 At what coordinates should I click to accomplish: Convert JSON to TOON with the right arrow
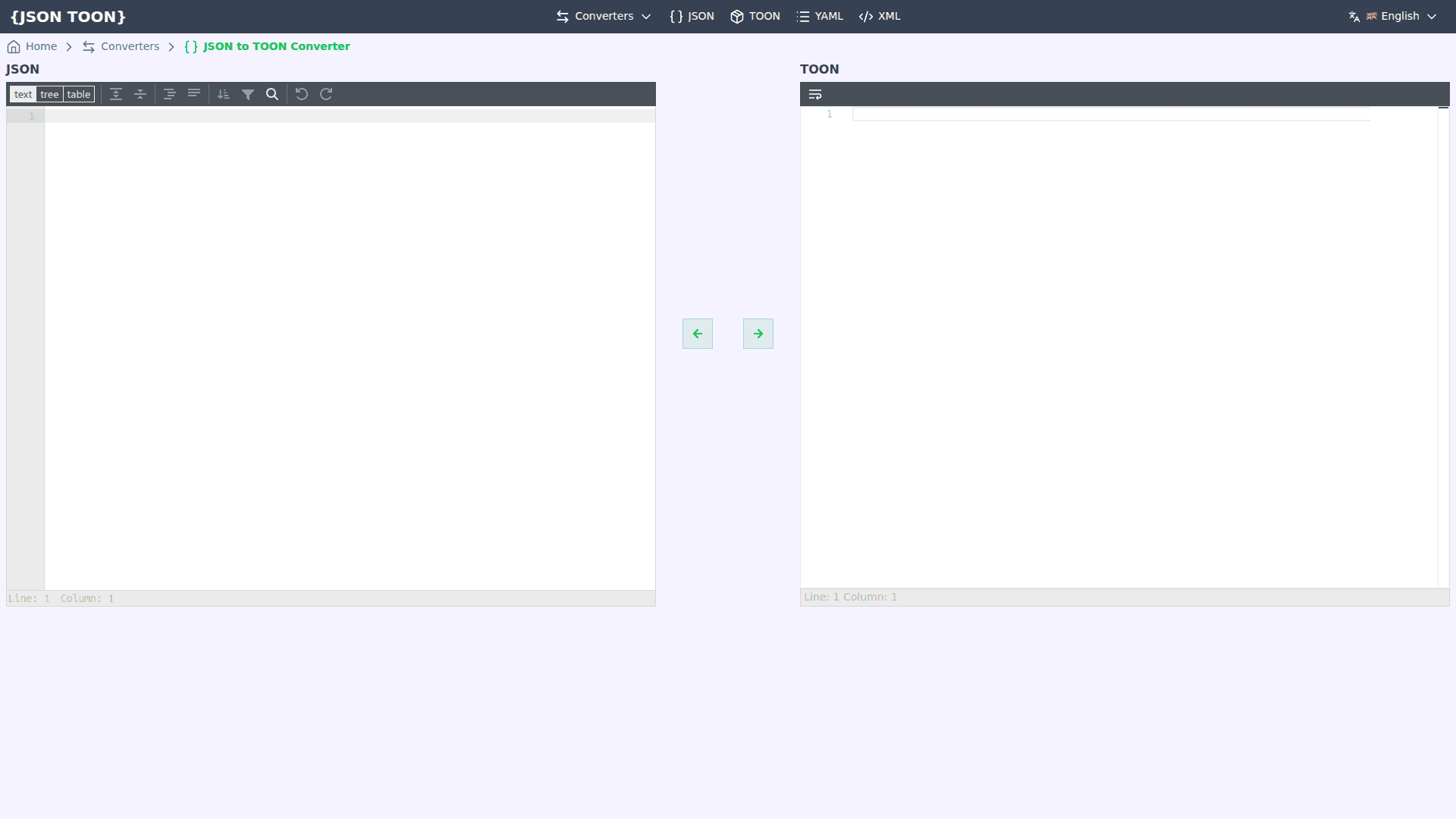tap(758, 334)
